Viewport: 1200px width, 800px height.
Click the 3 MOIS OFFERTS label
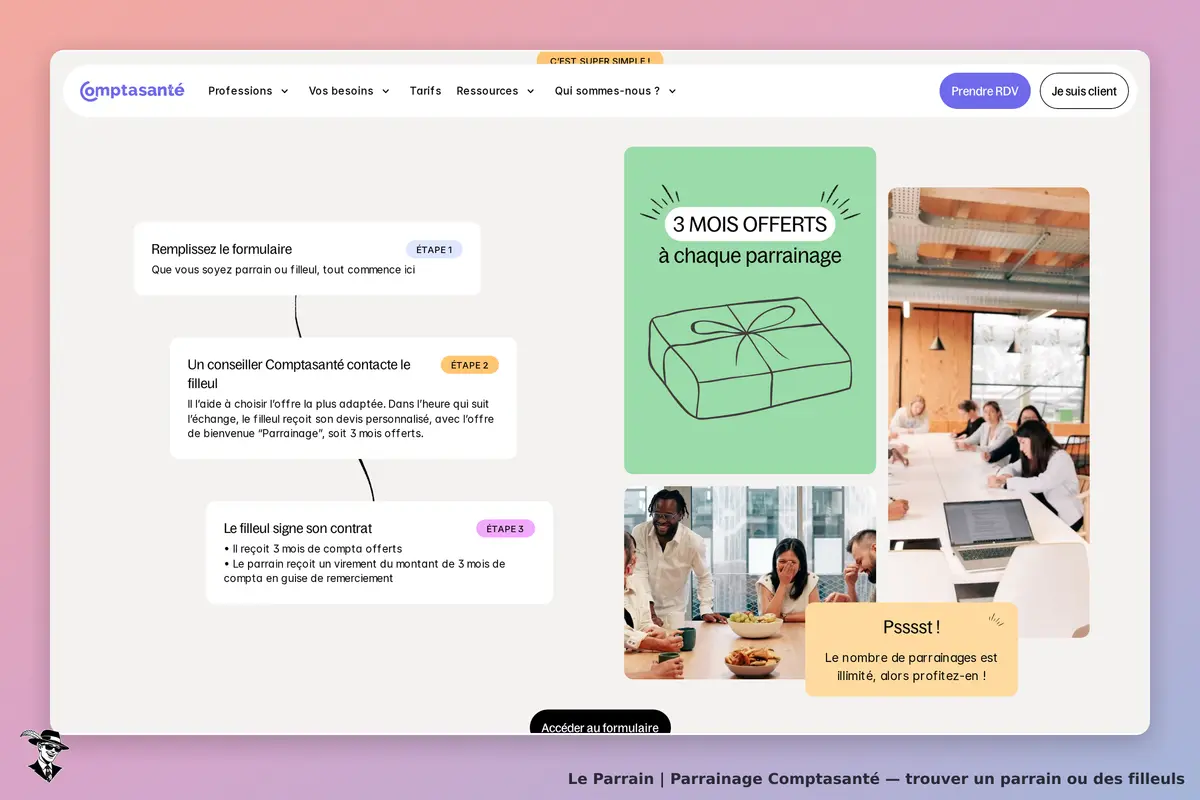click(x=750, y=224)
